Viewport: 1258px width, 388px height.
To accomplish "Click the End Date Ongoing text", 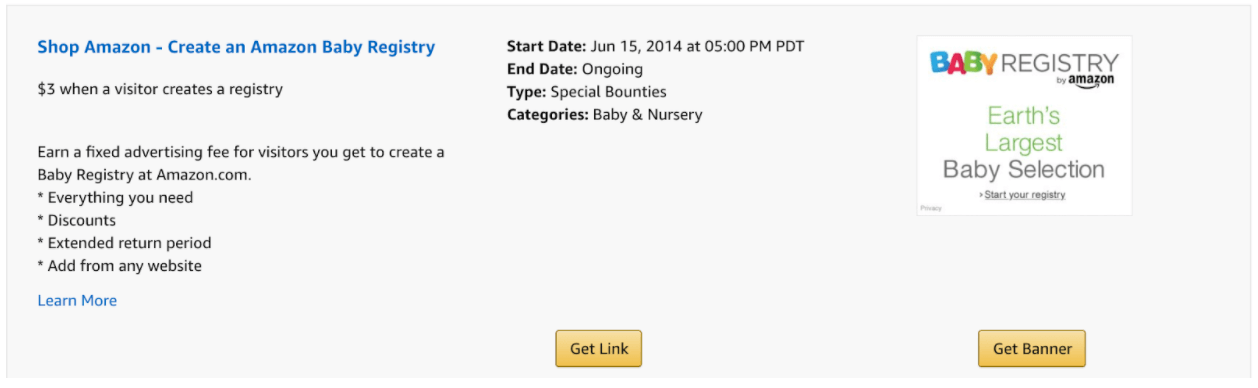I will pos(575,69).
